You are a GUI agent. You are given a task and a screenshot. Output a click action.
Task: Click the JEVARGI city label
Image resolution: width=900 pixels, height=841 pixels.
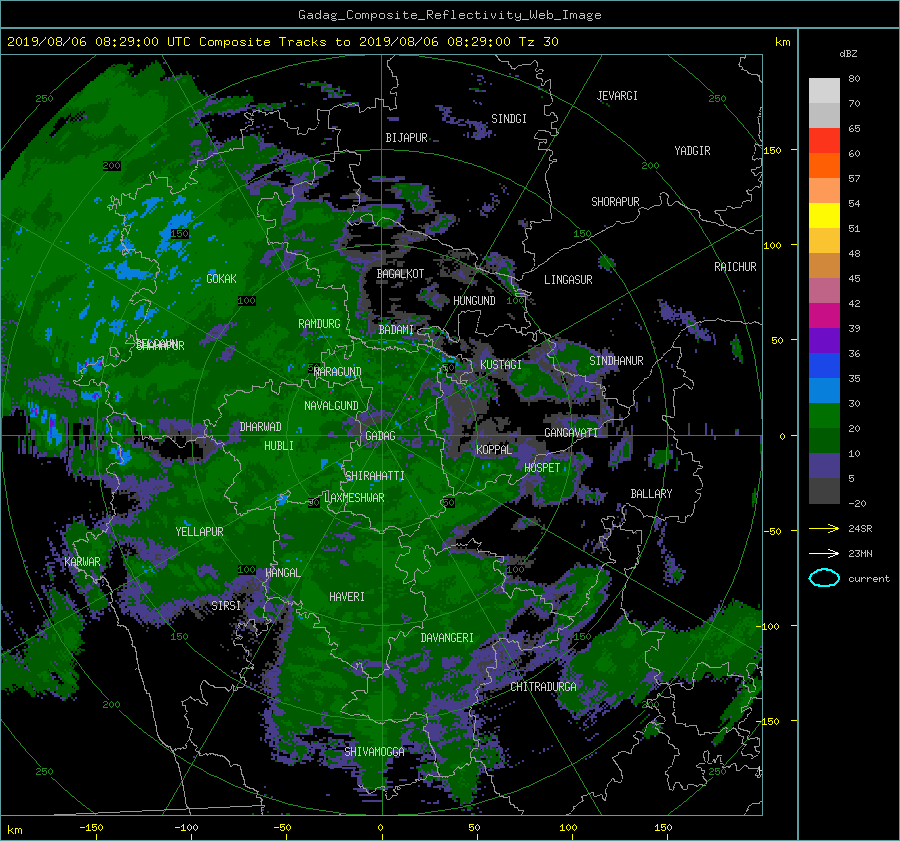tap(617, 96)
